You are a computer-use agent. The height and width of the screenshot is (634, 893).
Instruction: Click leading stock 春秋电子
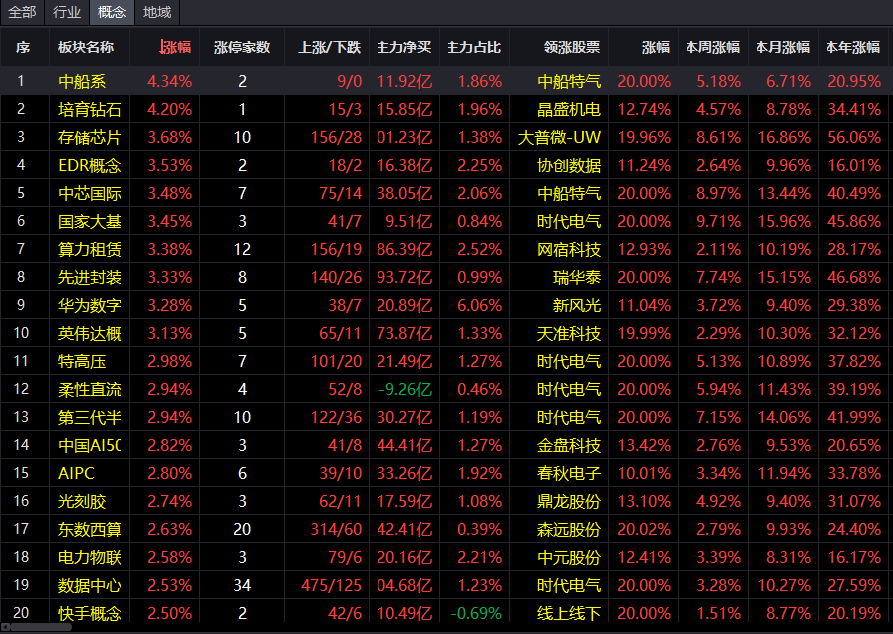[569, 473]
